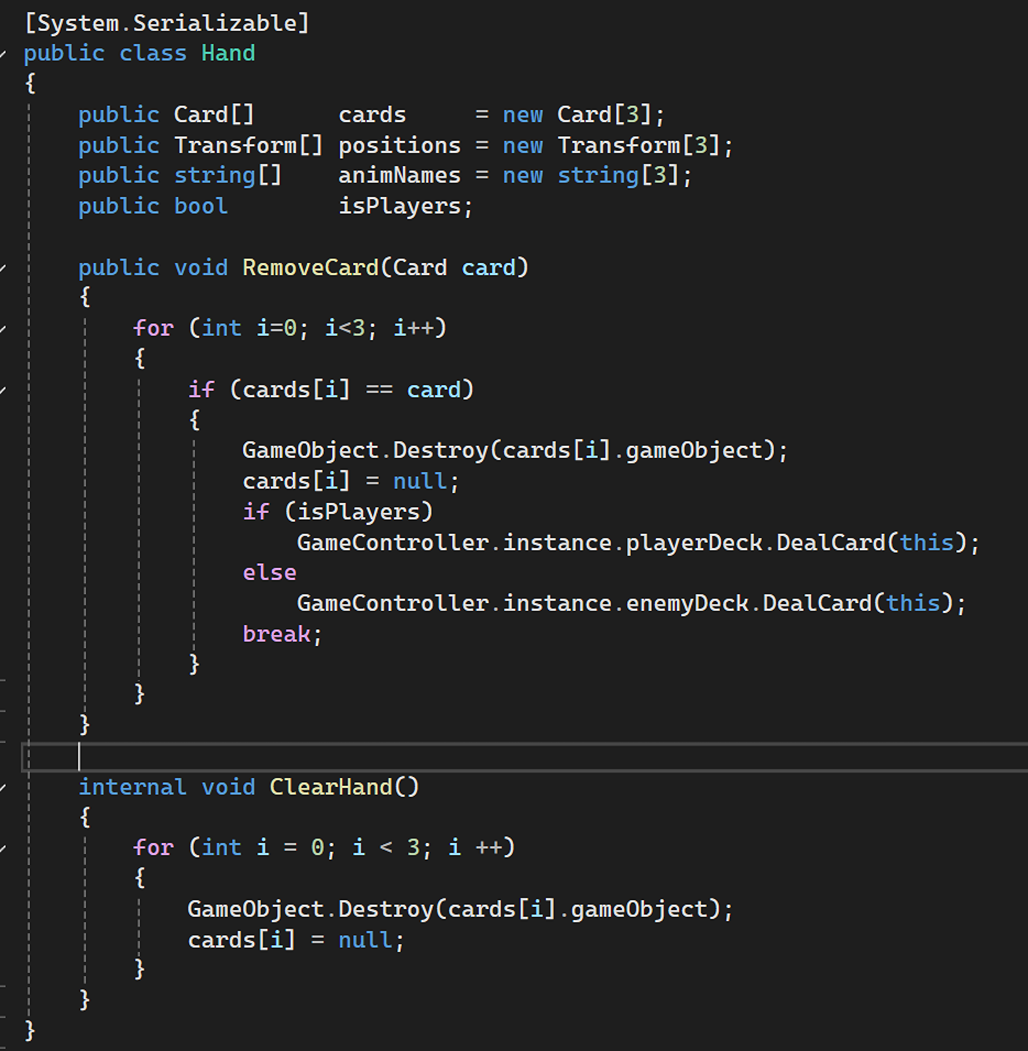Click the ClearHand method name
The height and width of the screenshot is (1051, 1028).
point(331,787)
